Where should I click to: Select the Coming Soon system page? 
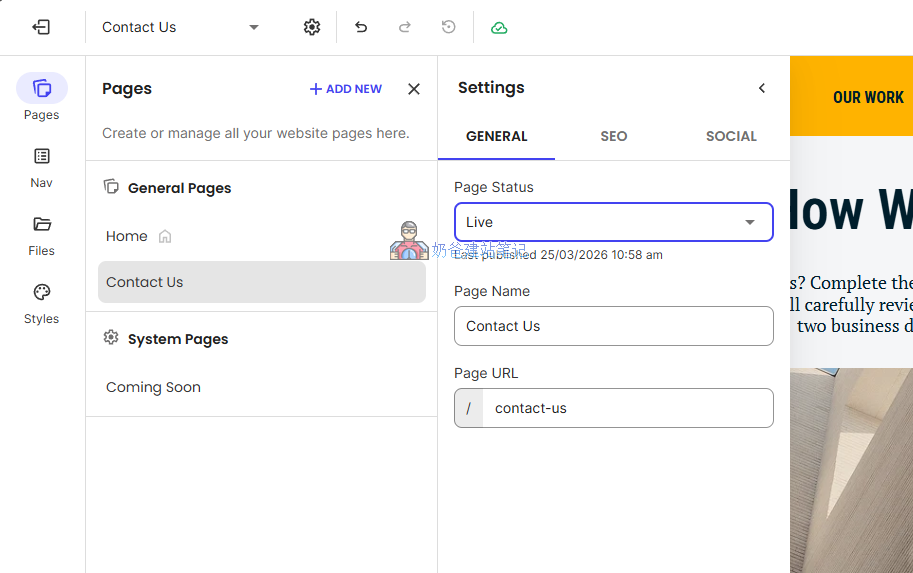(153, 387)
